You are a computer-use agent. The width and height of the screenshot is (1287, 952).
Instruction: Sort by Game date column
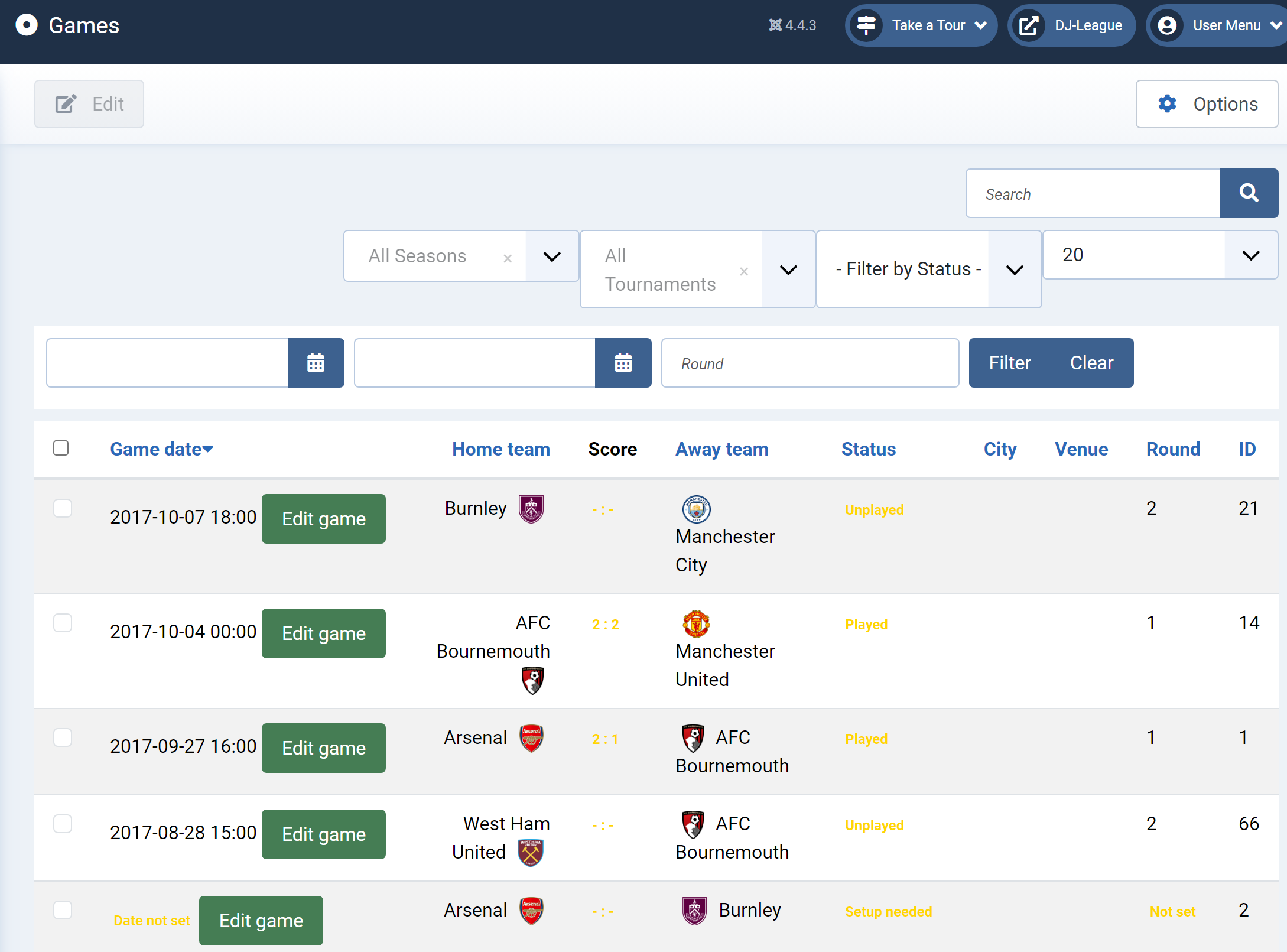tap(161, 449)
